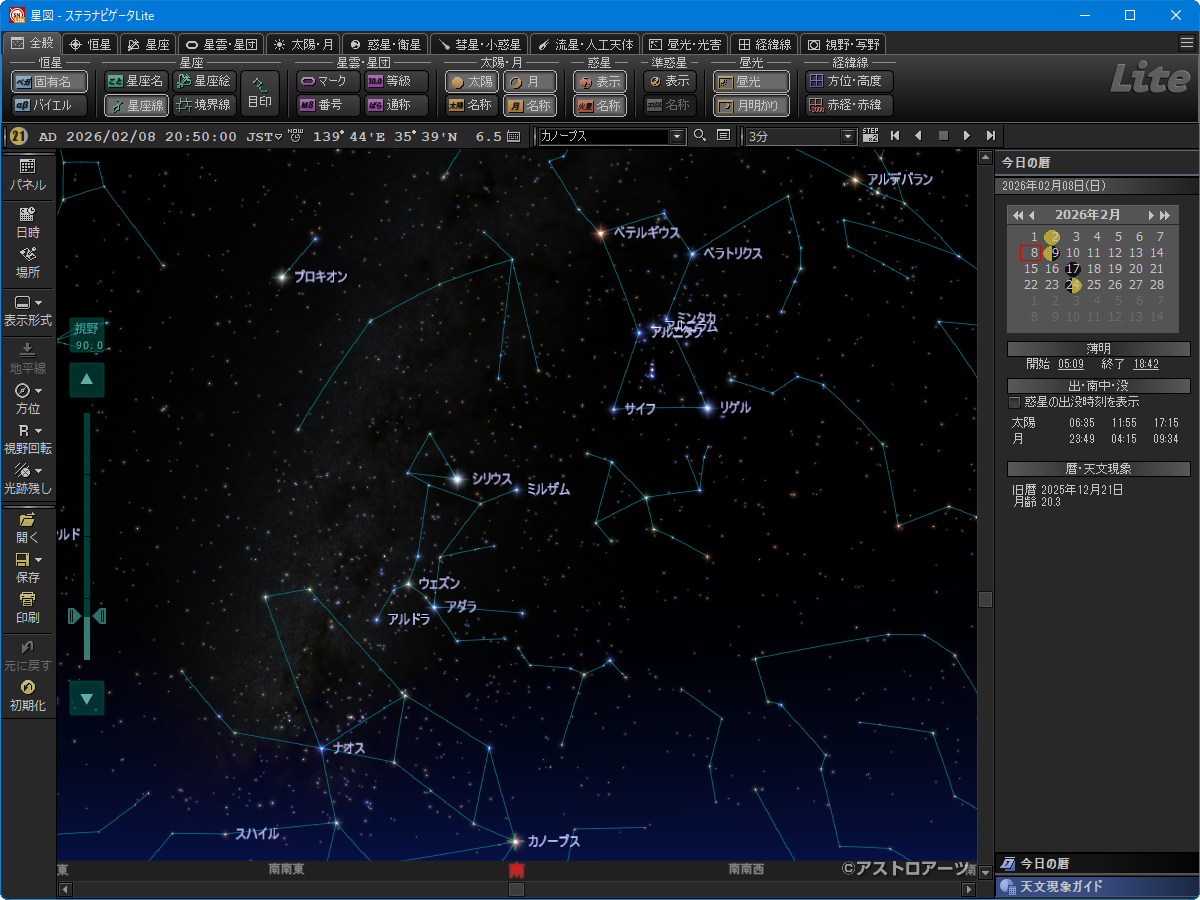
Task: Expand the カノープス object dropdown
Action: tap(677, 136)
